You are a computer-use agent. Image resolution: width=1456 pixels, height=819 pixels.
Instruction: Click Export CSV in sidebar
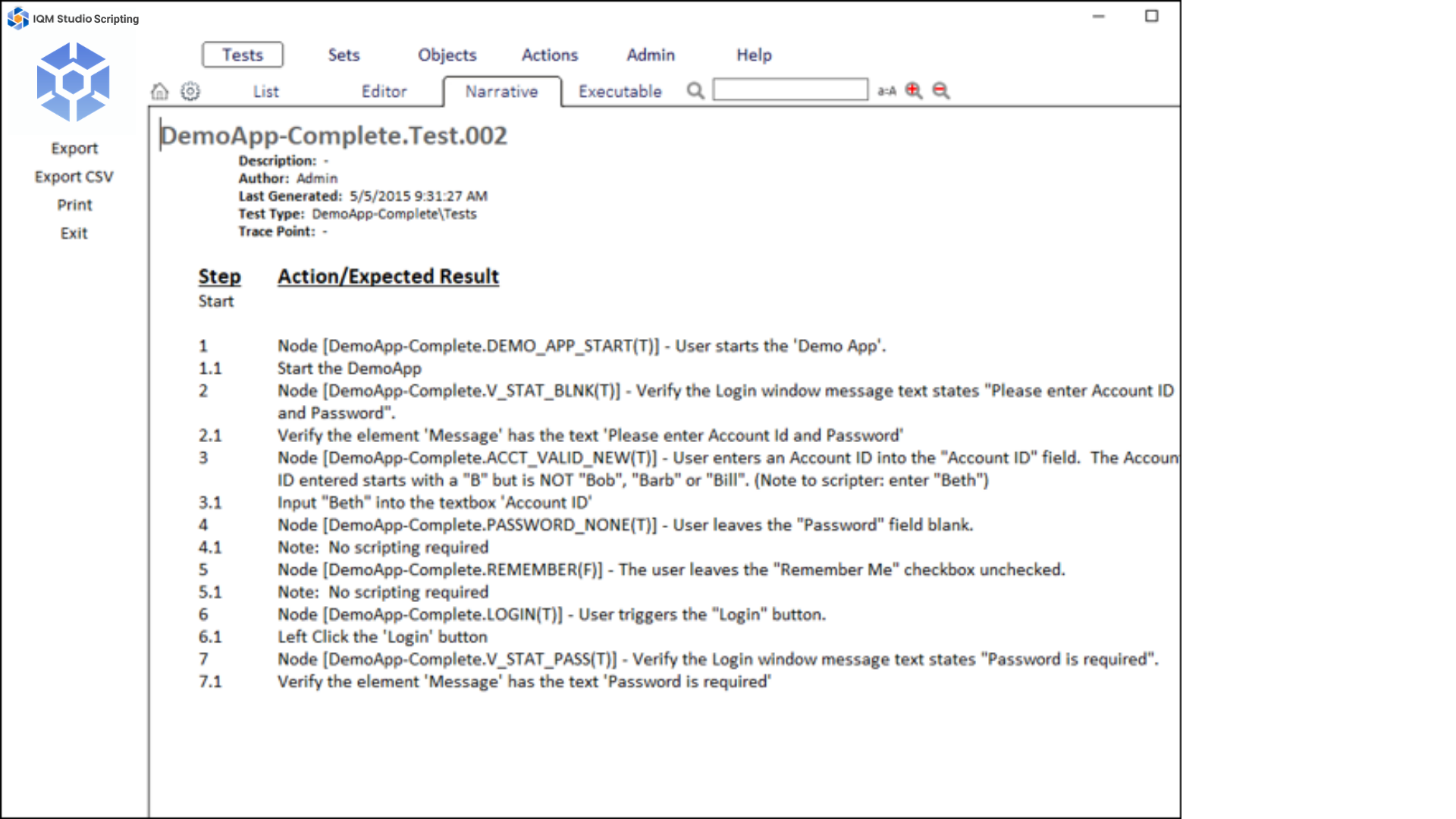[74, 177]
